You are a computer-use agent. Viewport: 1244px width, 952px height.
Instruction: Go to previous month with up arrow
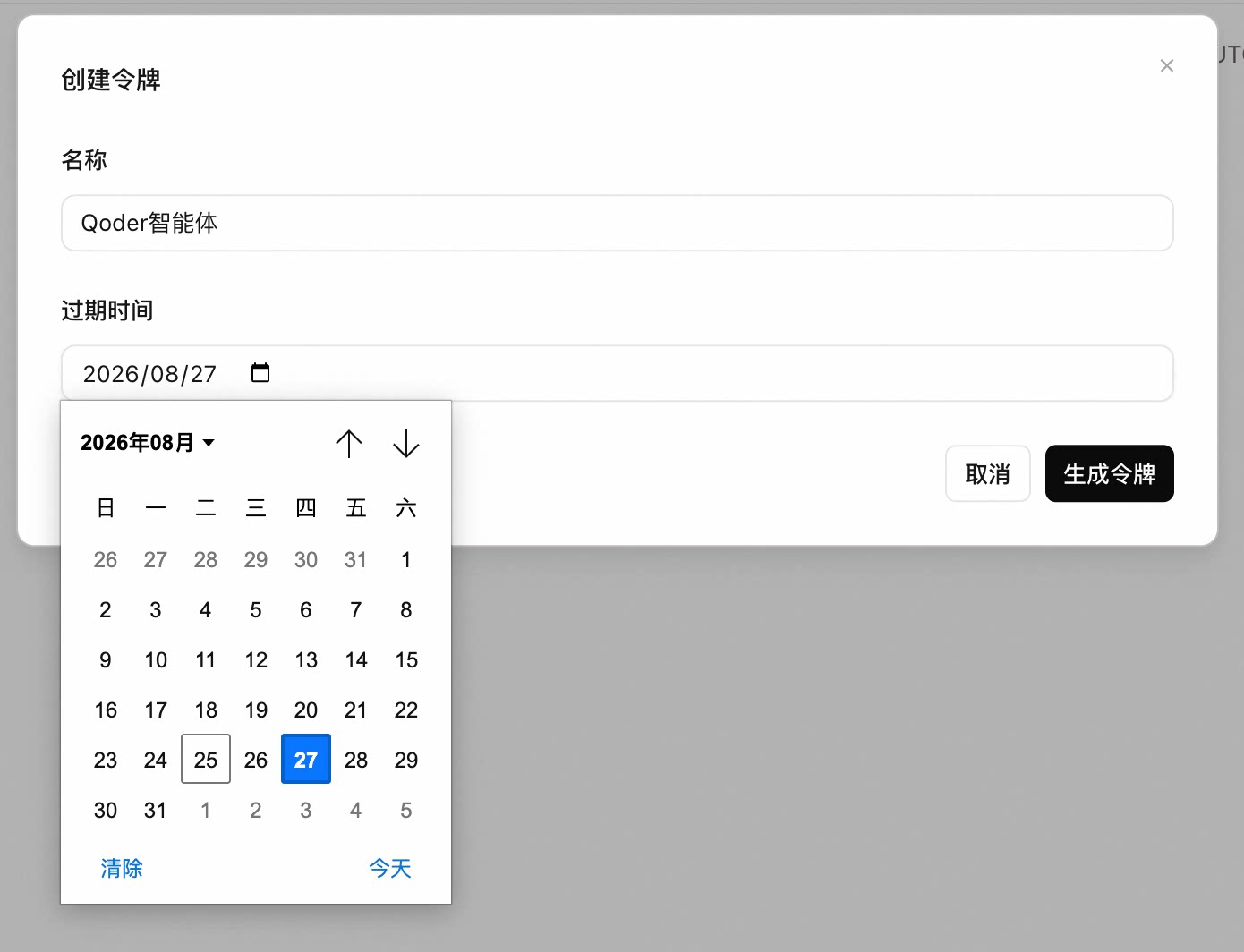point(349,444)
